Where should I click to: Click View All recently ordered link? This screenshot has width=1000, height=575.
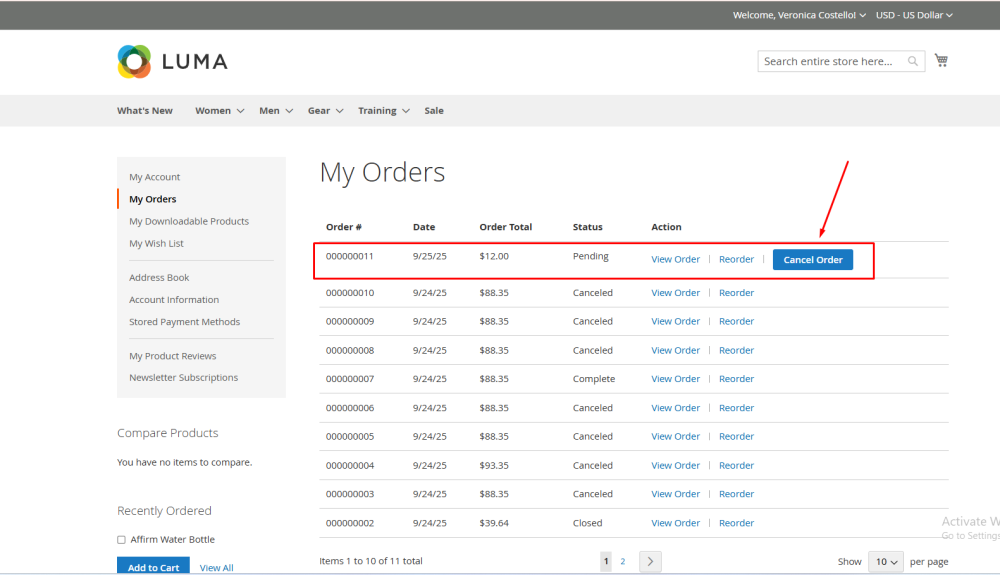click(x=216, y=568)
